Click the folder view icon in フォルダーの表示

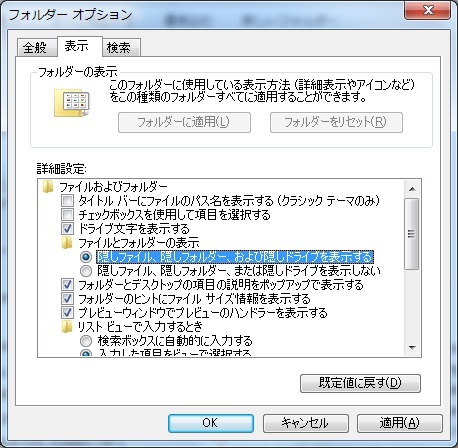pyautogui.click(x=72, y=103)
